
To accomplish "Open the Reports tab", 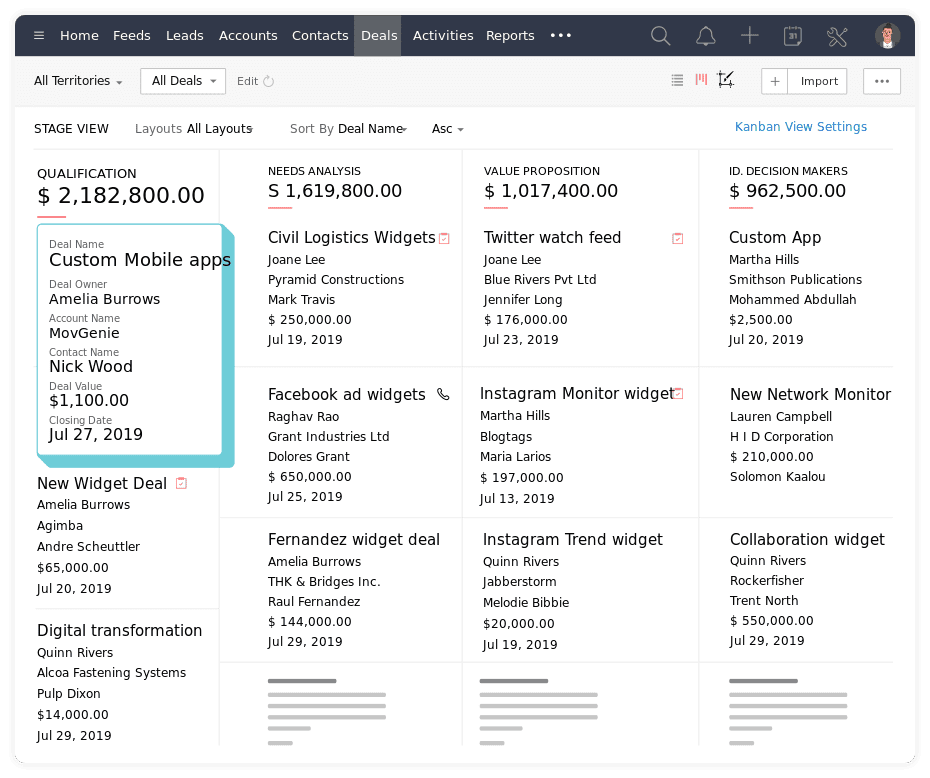I will [510, 36].
